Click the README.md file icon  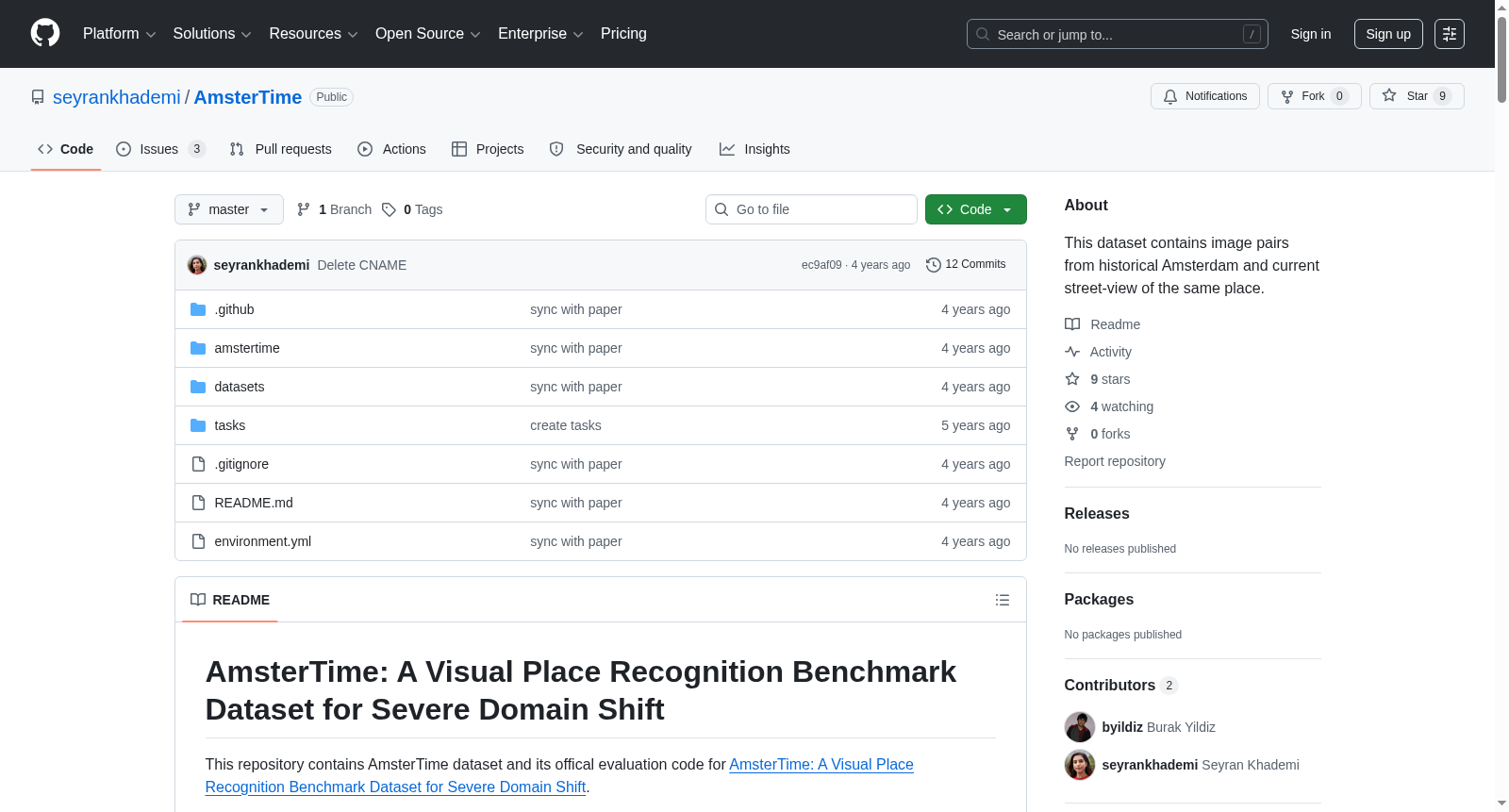[x=198, y=503]
